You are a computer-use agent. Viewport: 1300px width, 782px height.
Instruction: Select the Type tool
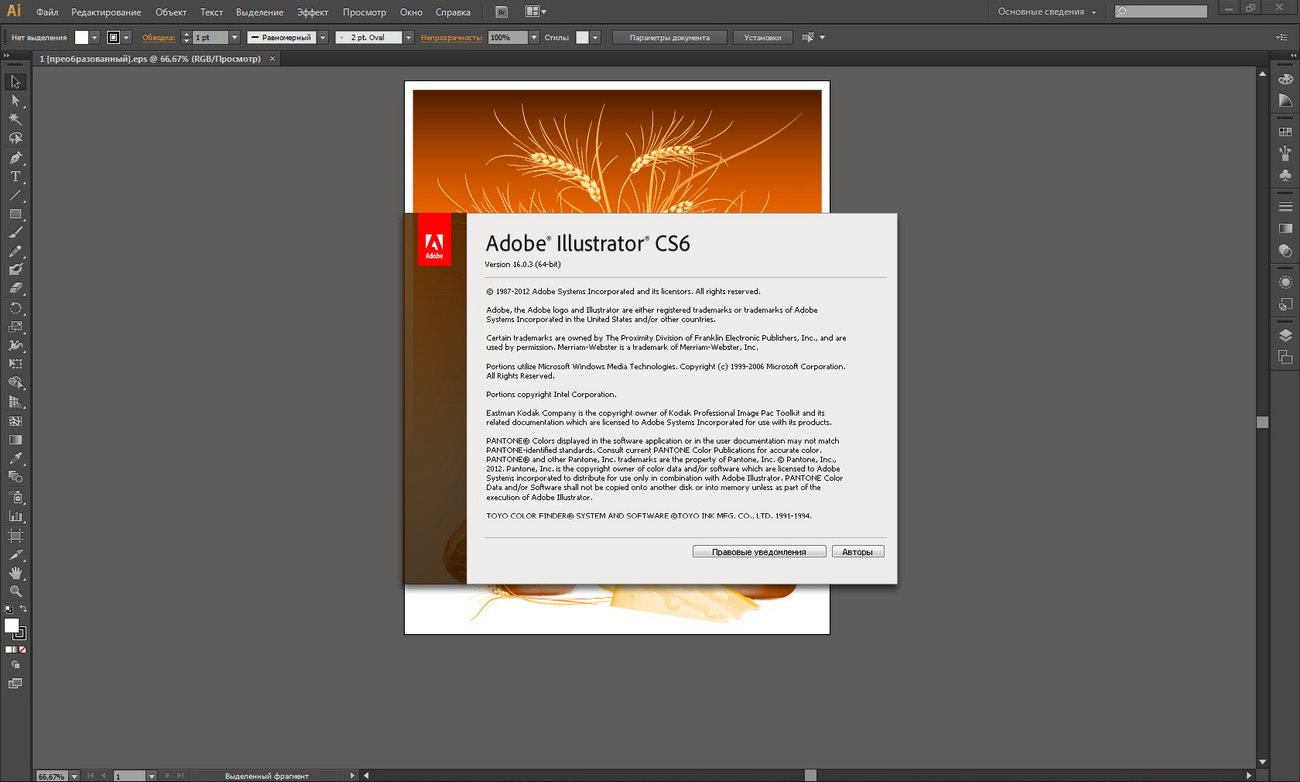tap(15, 176)
